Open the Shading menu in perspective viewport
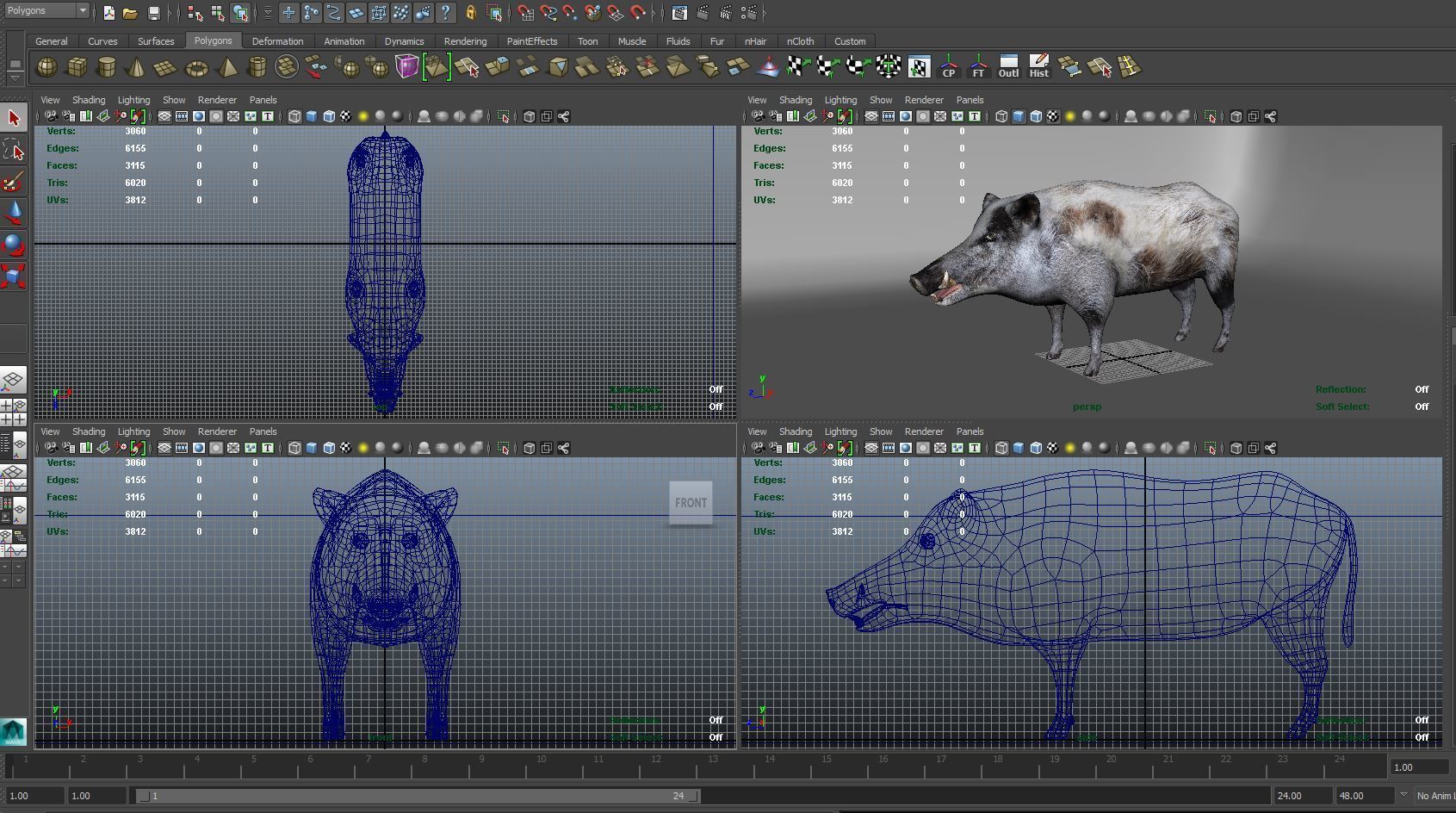Viewport: 1456px width, 813px height. (x=795, y=100)
